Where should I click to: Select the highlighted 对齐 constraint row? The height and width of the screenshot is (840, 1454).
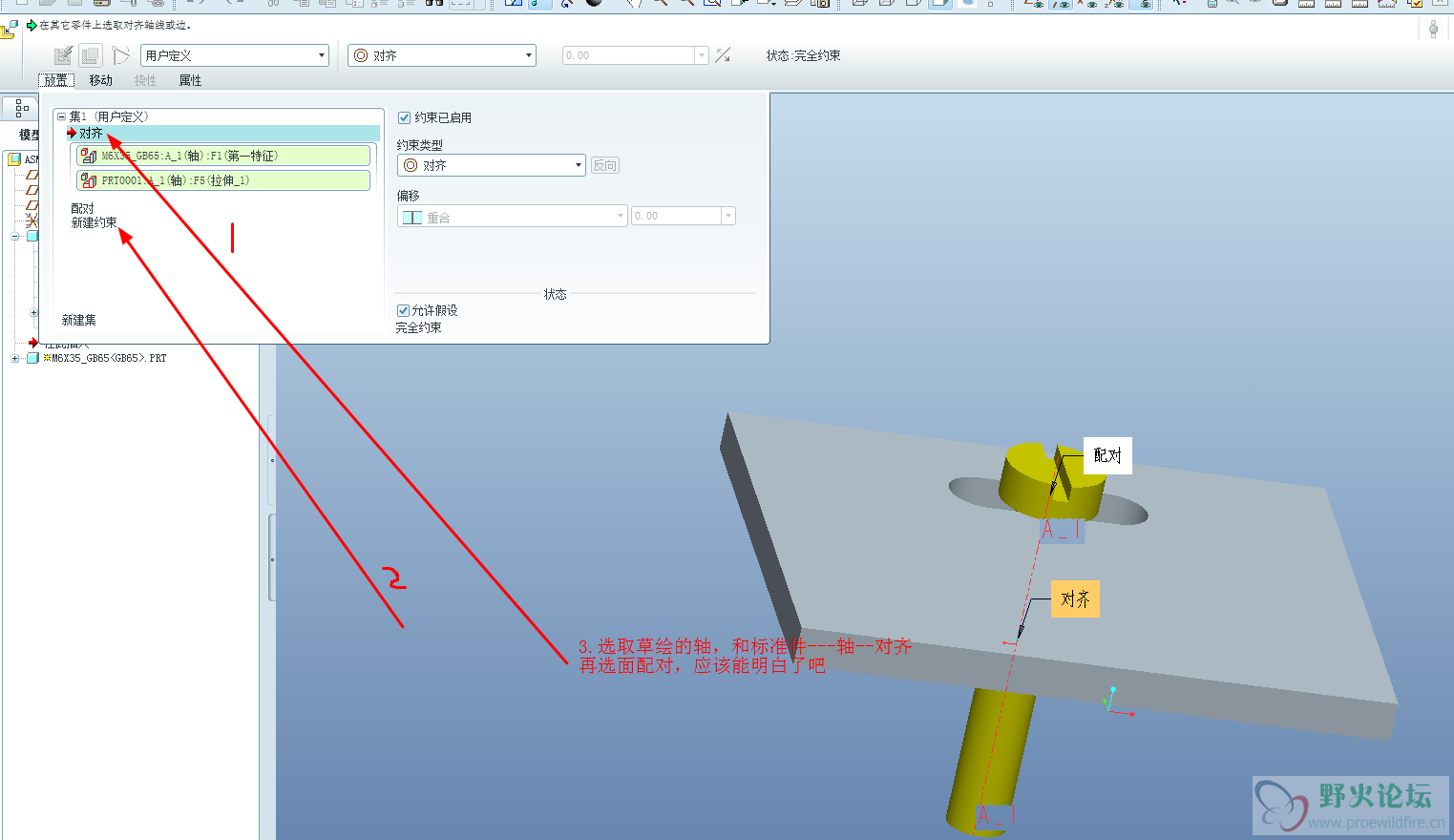coord(222,134)
